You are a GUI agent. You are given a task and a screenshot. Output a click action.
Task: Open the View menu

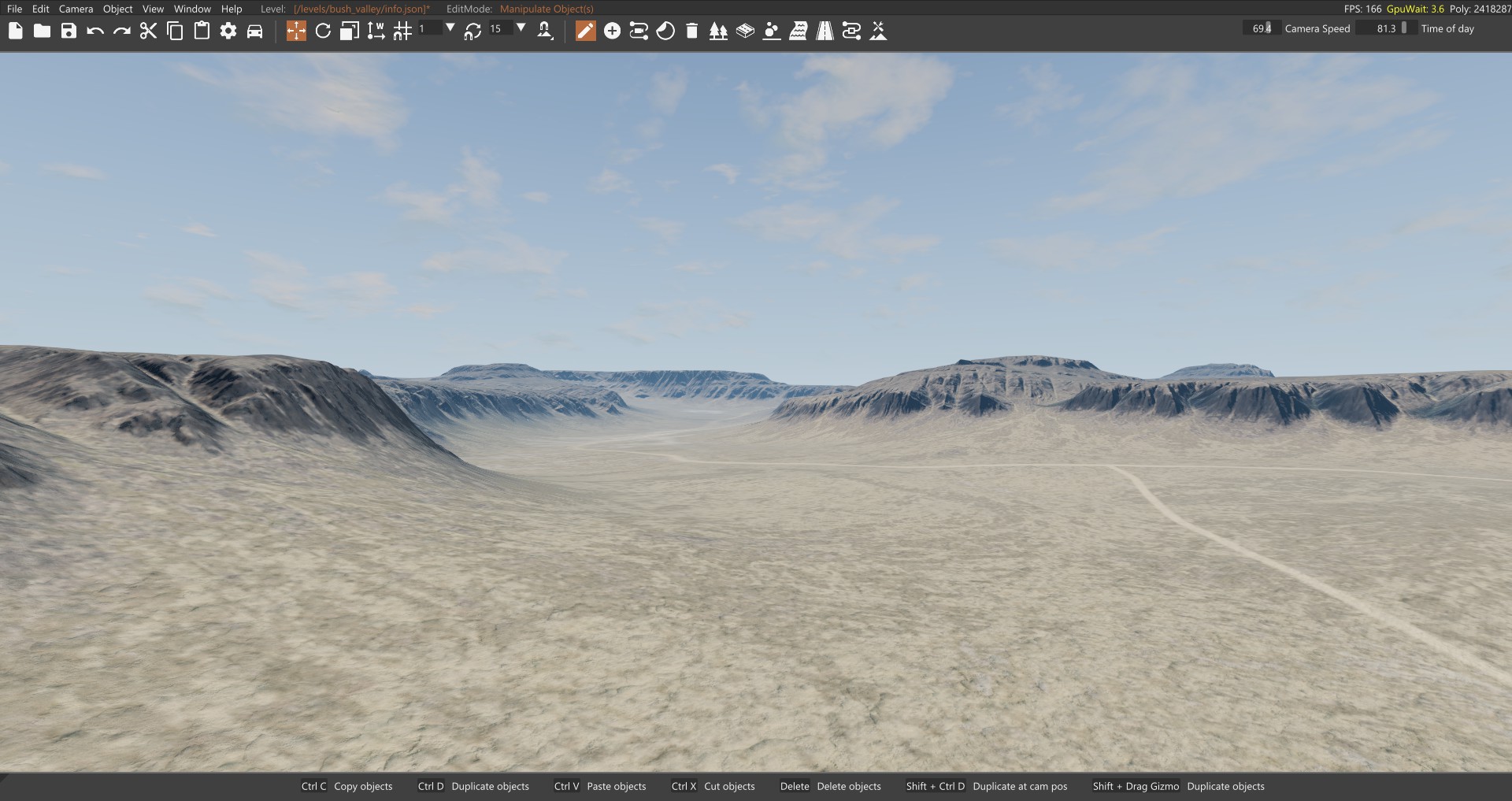click(x=153, y=9)
